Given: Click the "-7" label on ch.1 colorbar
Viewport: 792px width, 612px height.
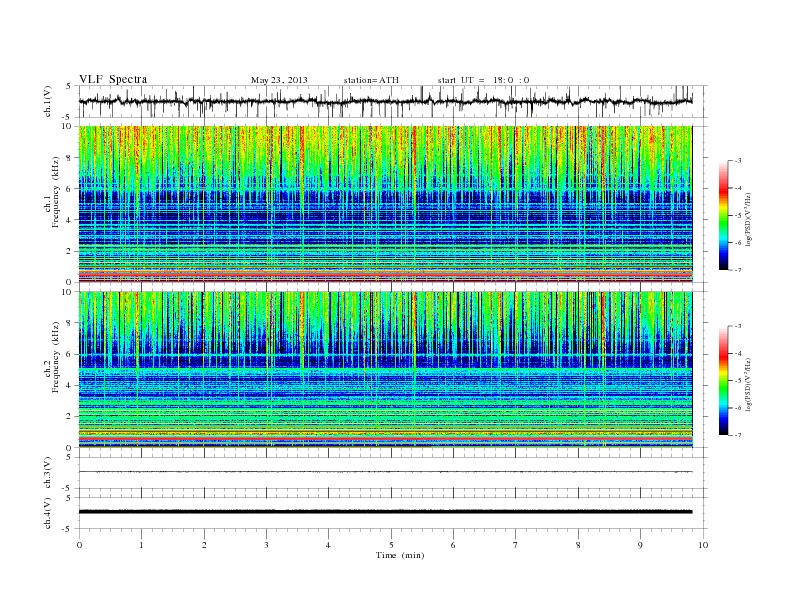Looking at the screenshot, I should pyautogui.click(x=738, y=270).
